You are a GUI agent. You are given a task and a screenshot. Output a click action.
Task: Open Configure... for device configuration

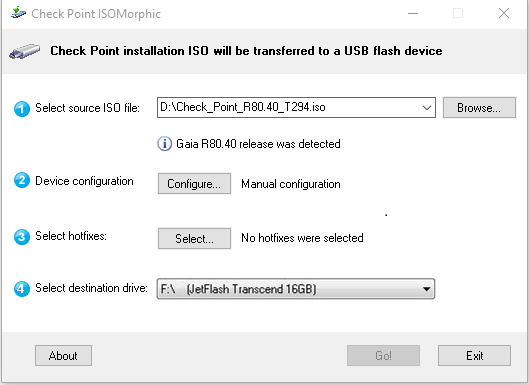tap(194, 184)
